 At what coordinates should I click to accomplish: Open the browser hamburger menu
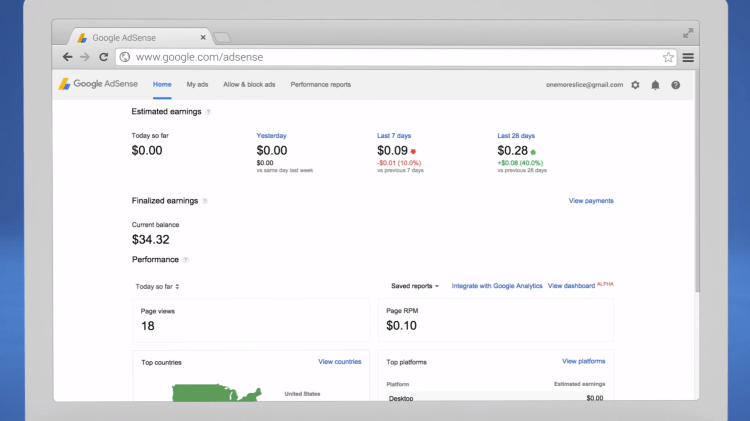(x=688, y=57)
